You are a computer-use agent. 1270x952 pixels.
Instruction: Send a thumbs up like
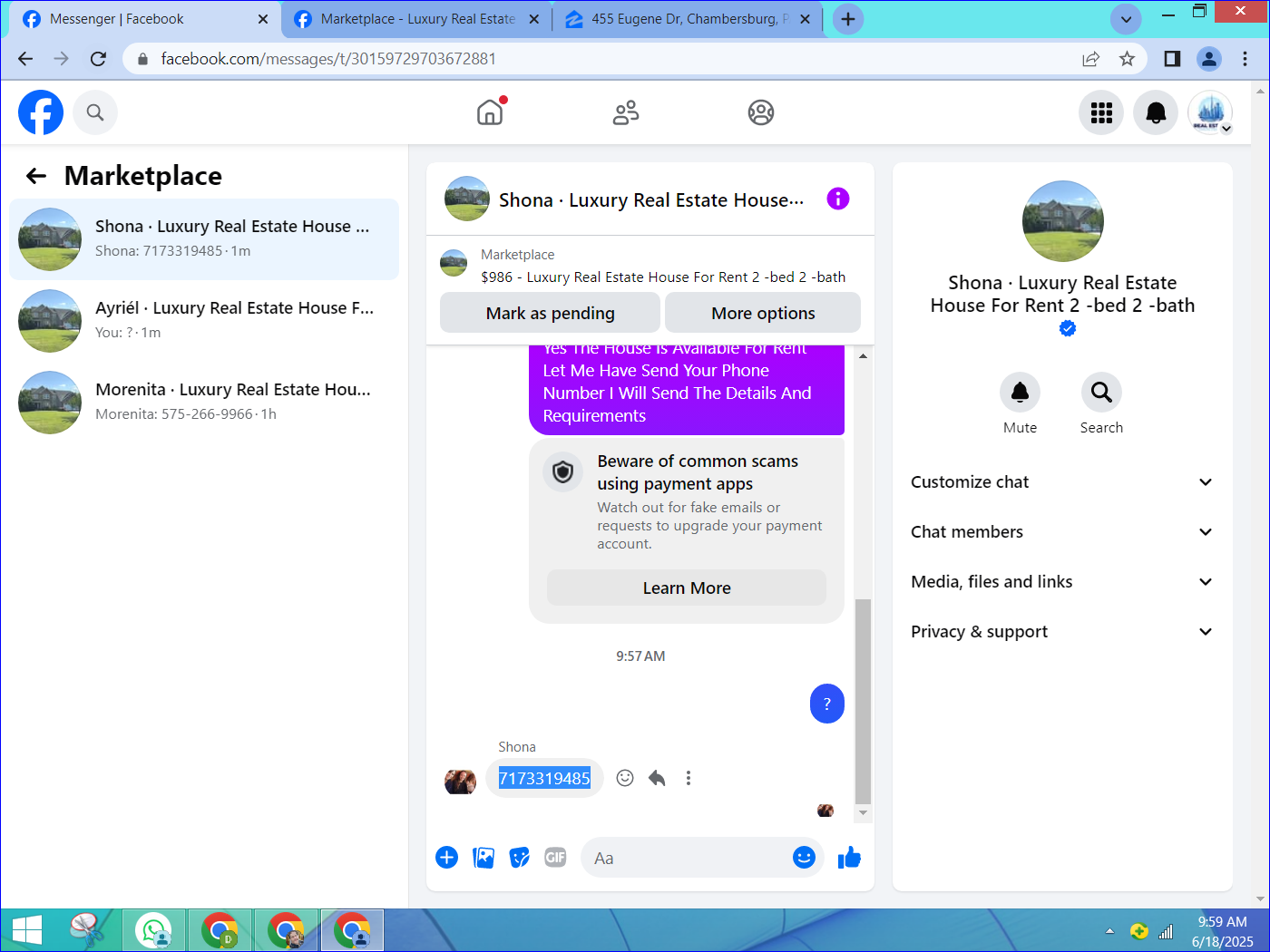(x=849, y=858)
